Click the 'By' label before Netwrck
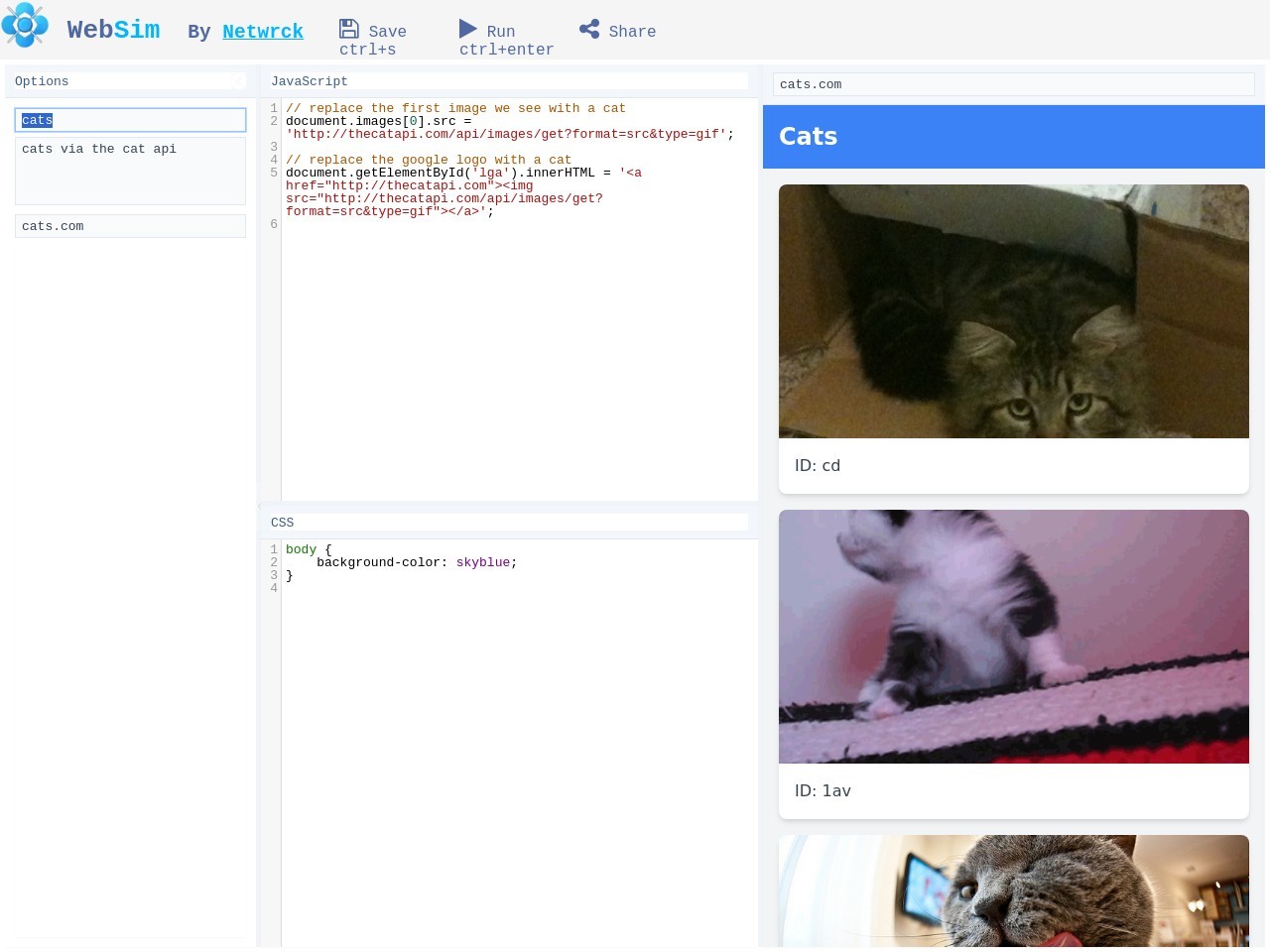 point(198,32)
